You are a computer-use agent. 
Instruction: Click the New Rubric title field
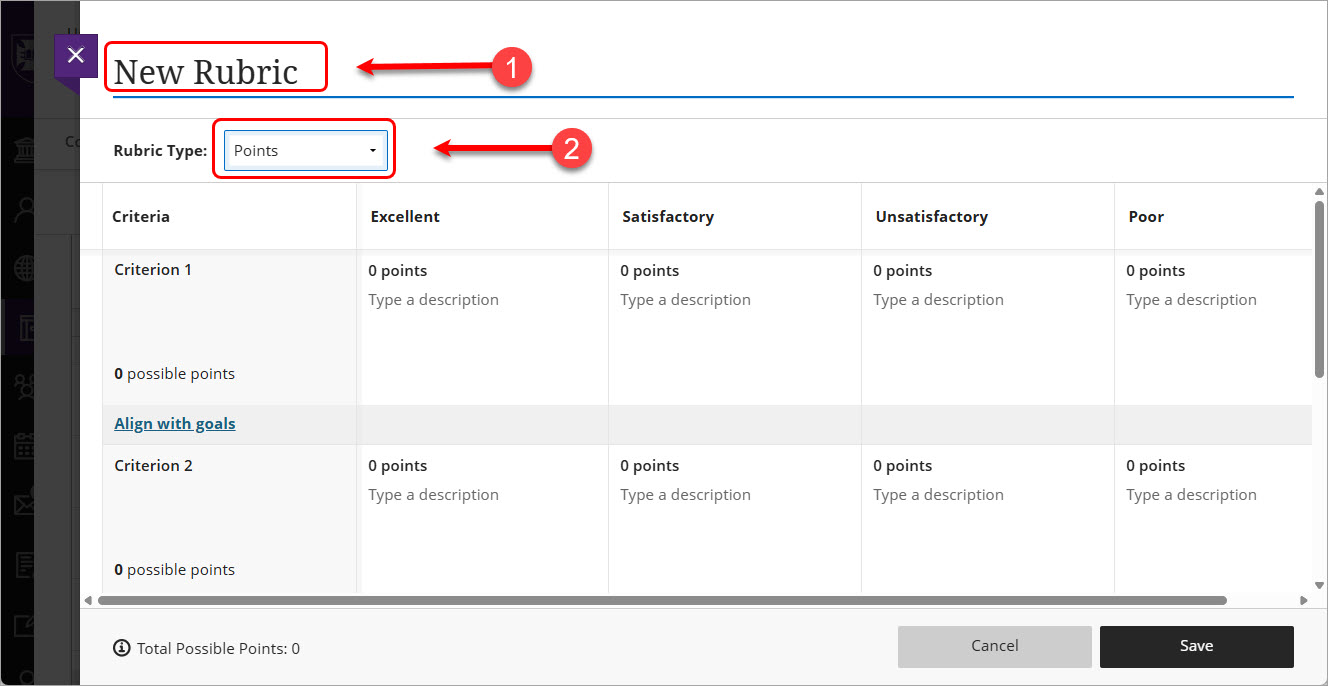(x=703, y=72)
